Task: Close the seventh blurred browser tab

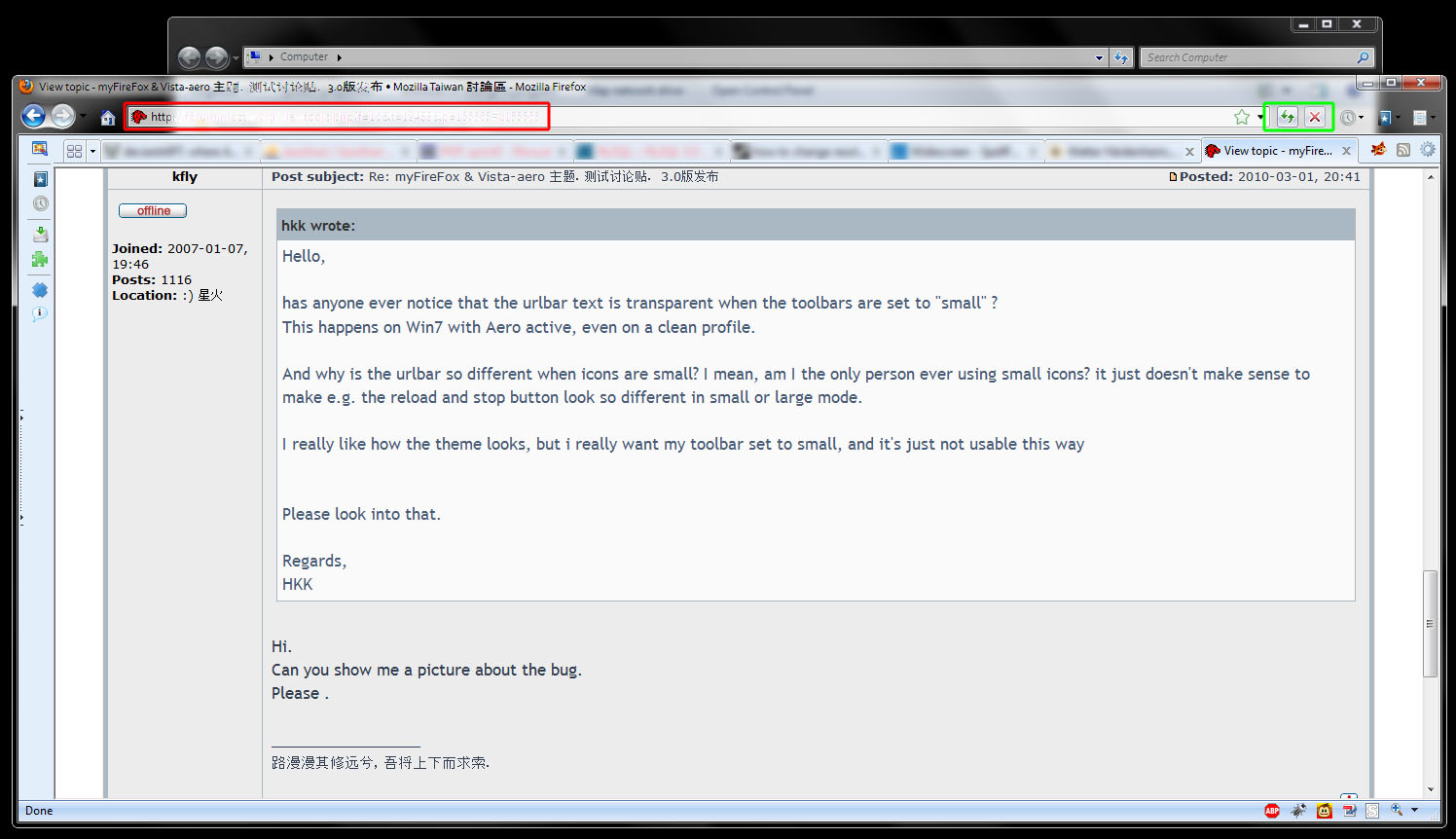Action: click(1189, 152)
